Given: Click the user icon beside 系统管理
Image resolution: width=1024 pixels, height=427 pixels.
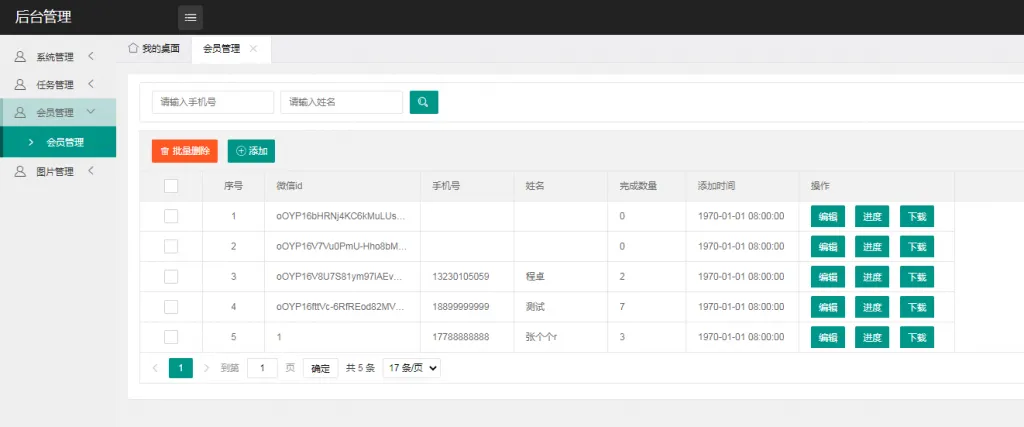Looking at the screenshot, I should tap(20, 57).
